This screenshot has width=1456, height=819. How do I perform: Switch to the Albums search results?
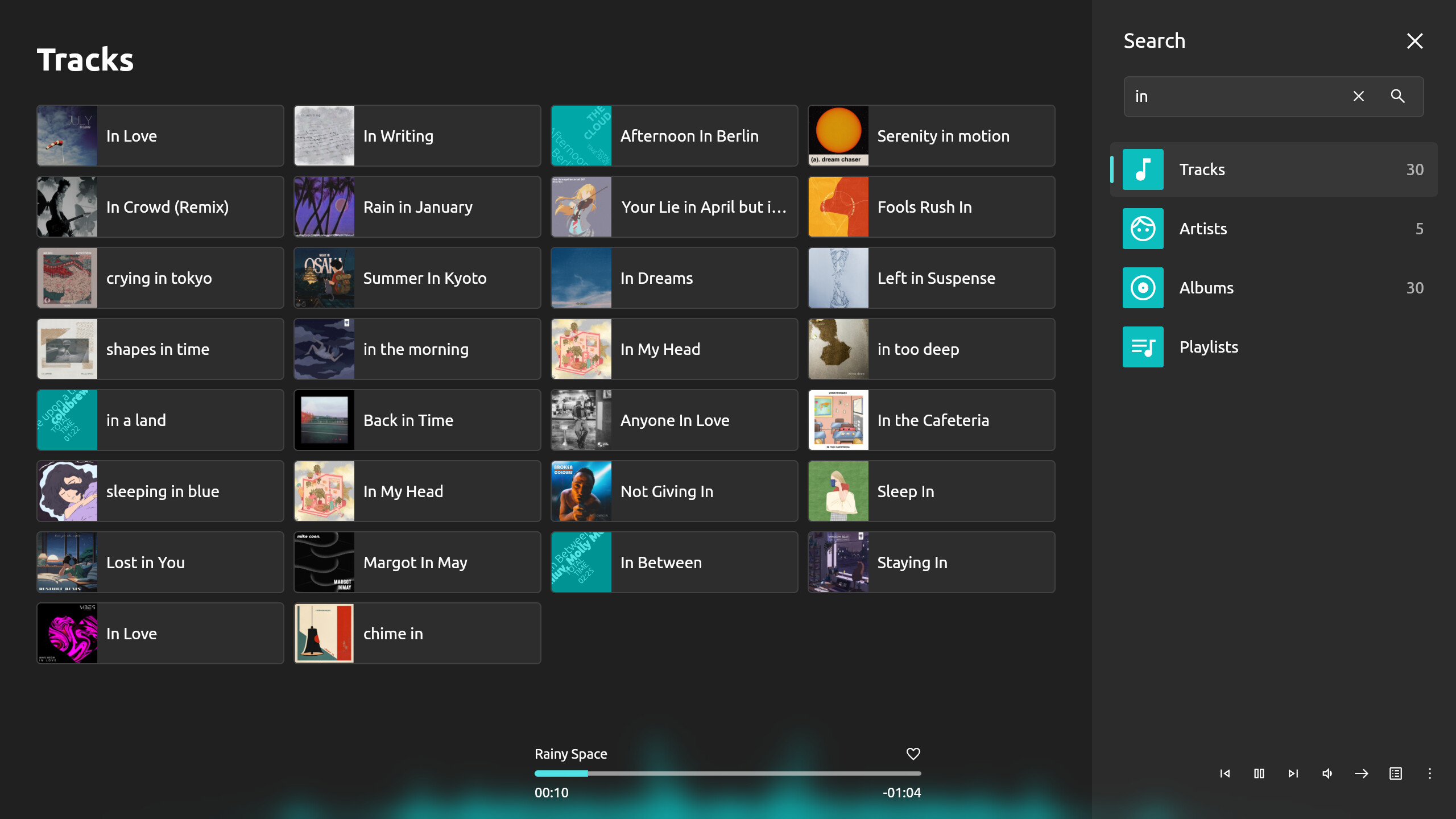(1273, 287)
